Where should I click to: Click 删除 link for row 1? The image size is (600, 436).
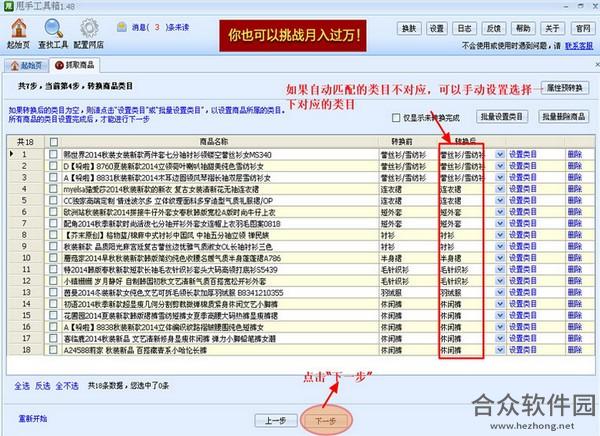575,154
